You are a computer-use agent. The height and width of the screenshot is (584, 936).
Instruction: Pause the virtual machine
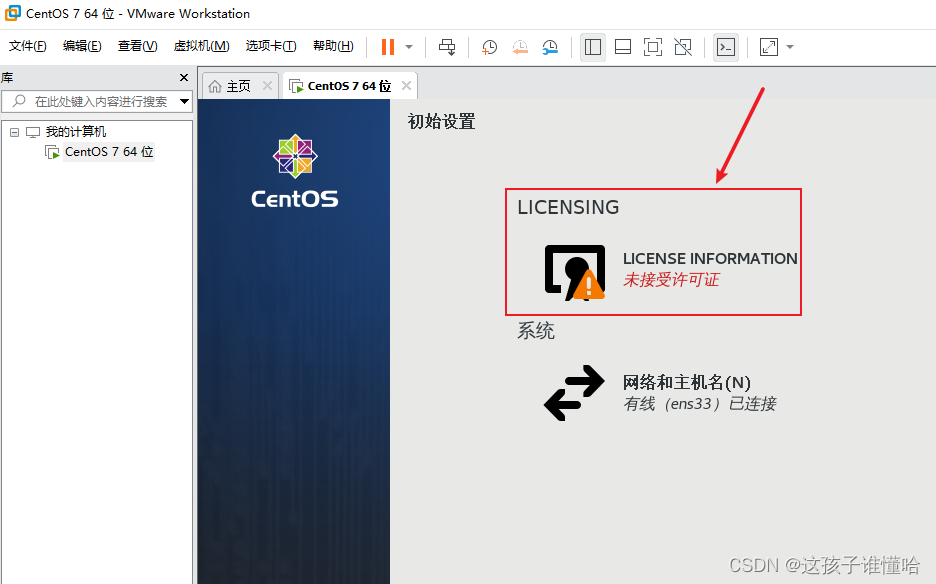tap(388, 47)
